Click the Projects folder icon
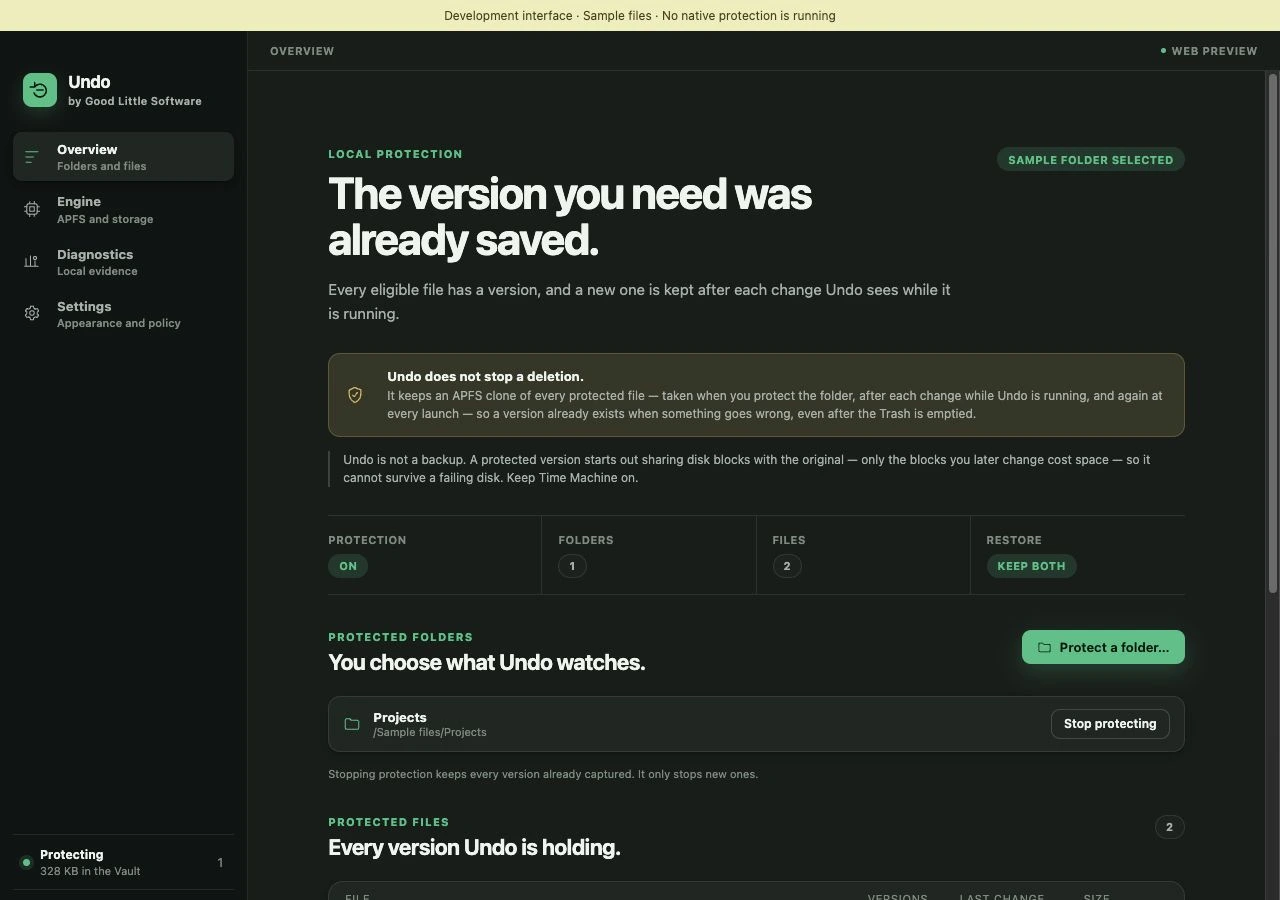1280x900 pixels. coord(352,724)
